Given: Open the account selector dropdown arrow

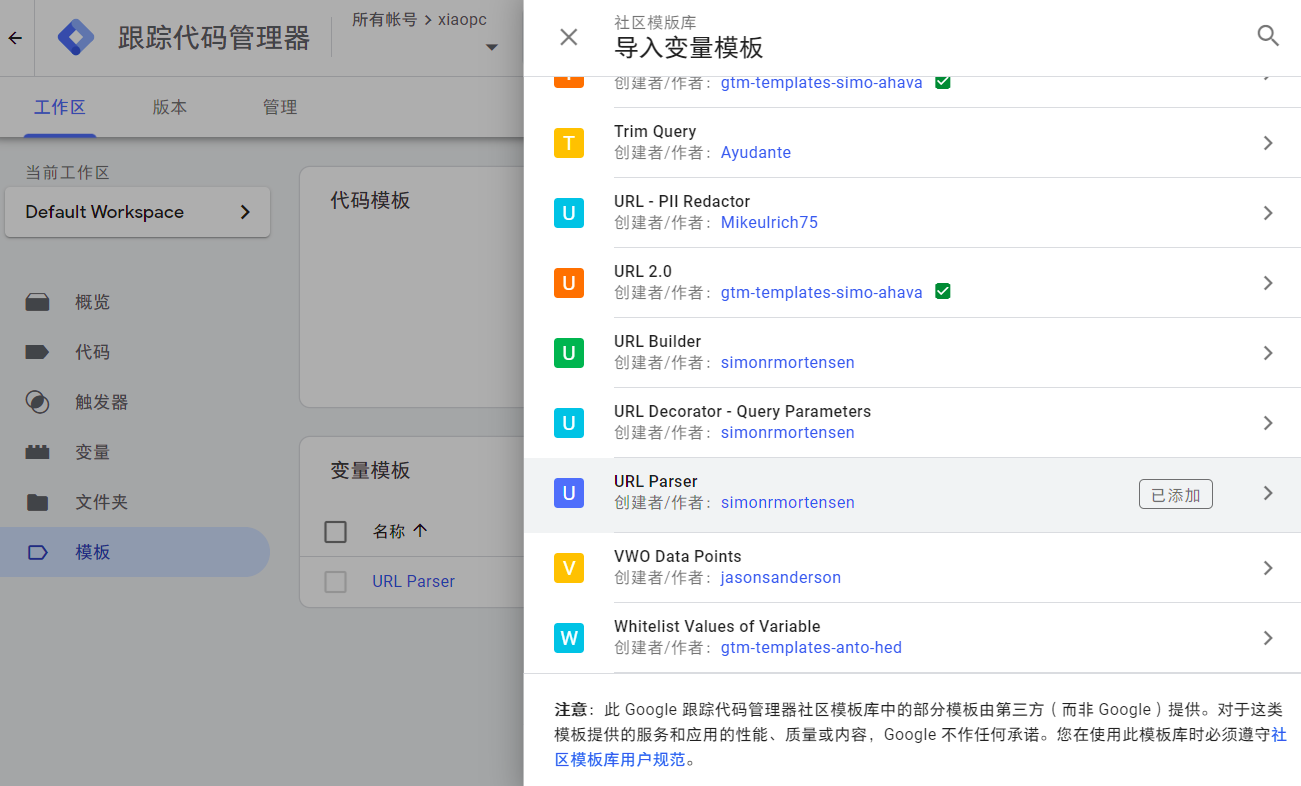Looking at the screenshot, I should [x=491, y=47].
